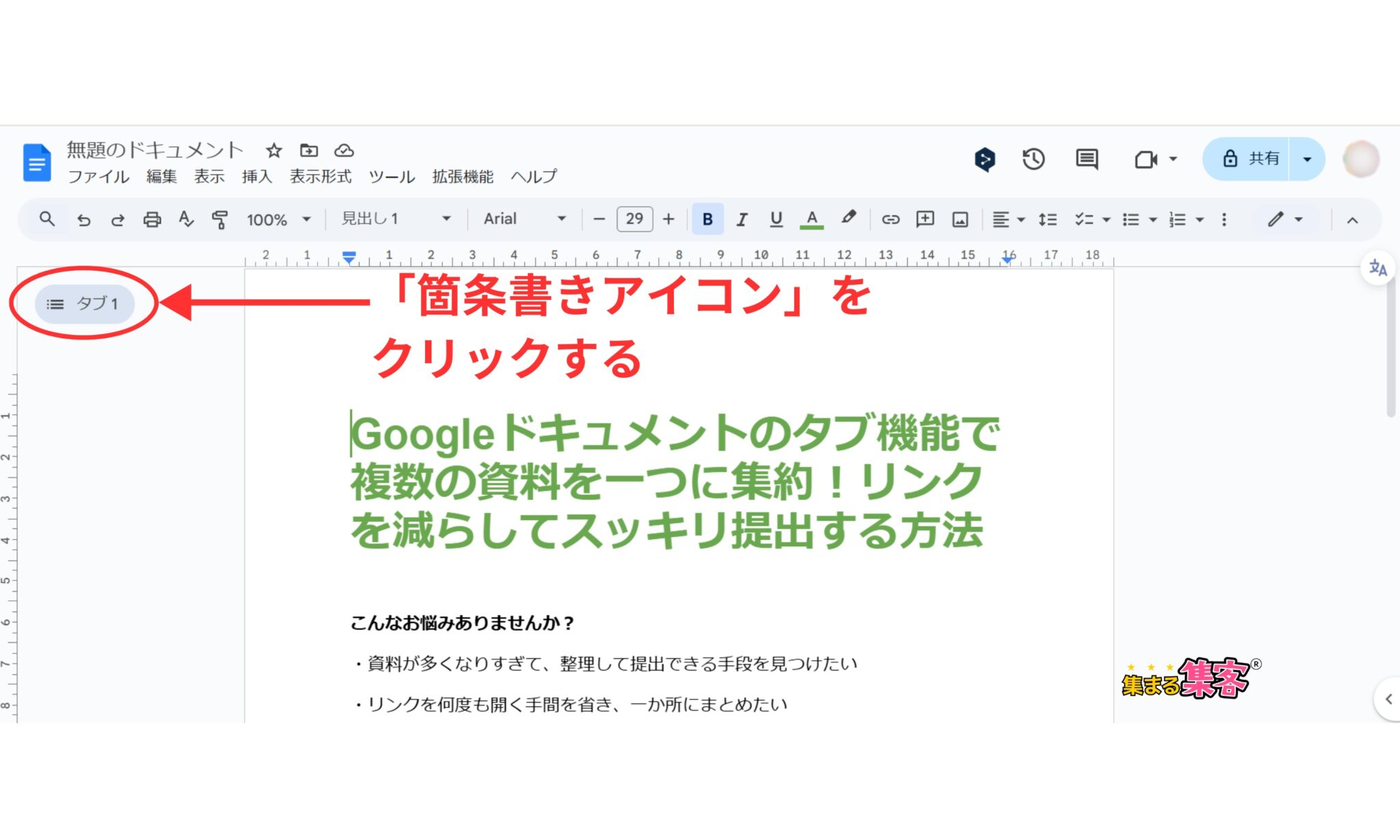This screenshot has width=1400, height=840.
Task: Open the 挿入 menu
Action: click(x=257, y=176)
